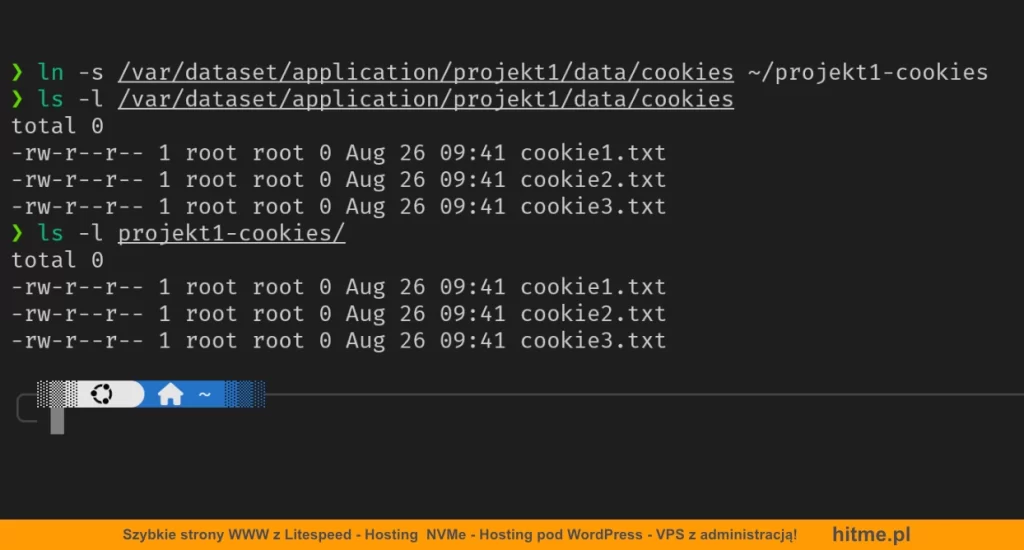Click cookie2.txt in the first listing
This screenshot has height=550, width=1024.
coord(592,180)
